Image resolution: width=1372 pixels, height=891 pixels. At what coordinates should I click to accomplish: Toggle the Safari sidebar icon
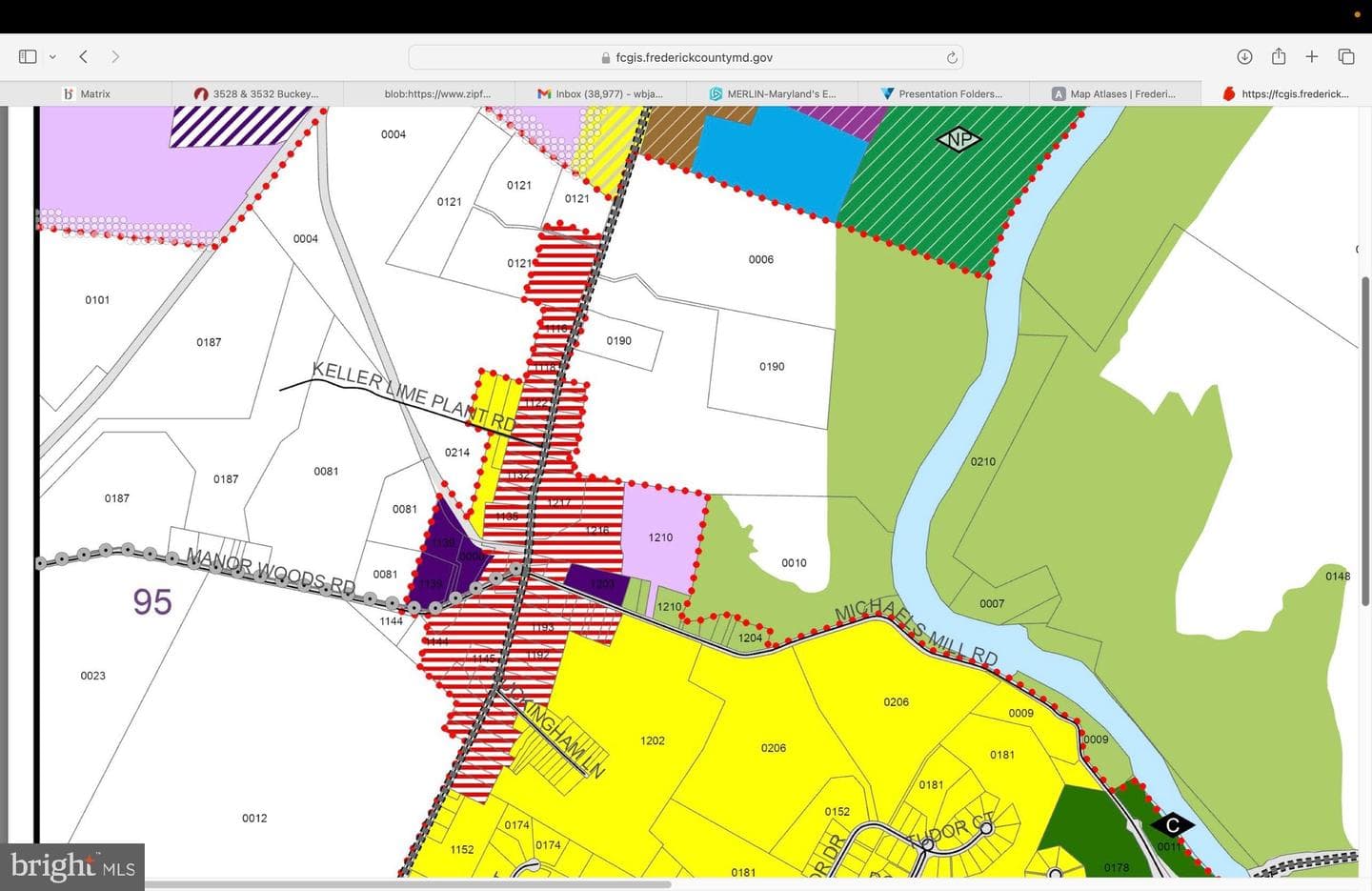point(28,57)
